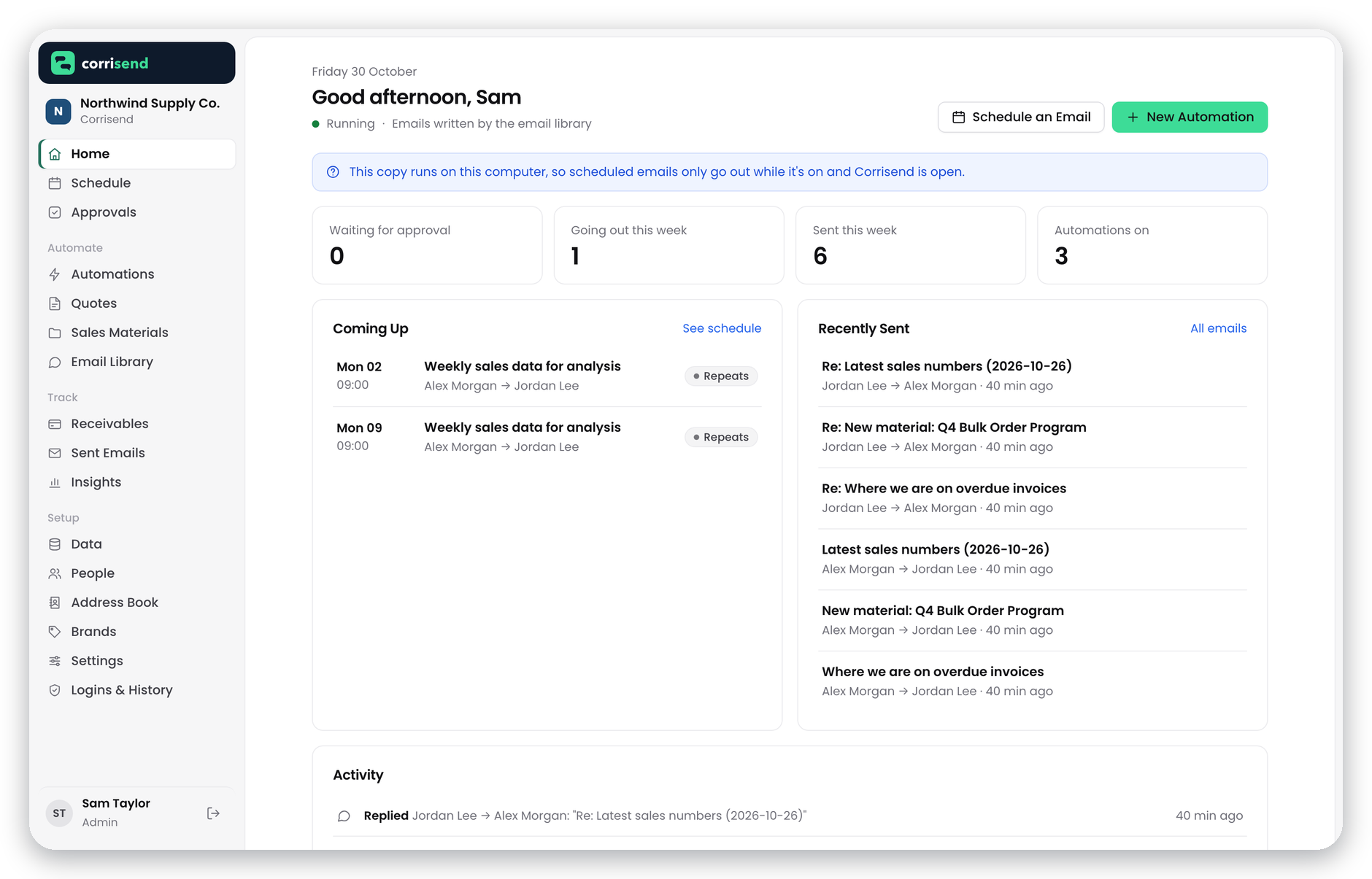
Task: Click Repeats badge on Mon 09 row
Action: [x=721, y=438]
